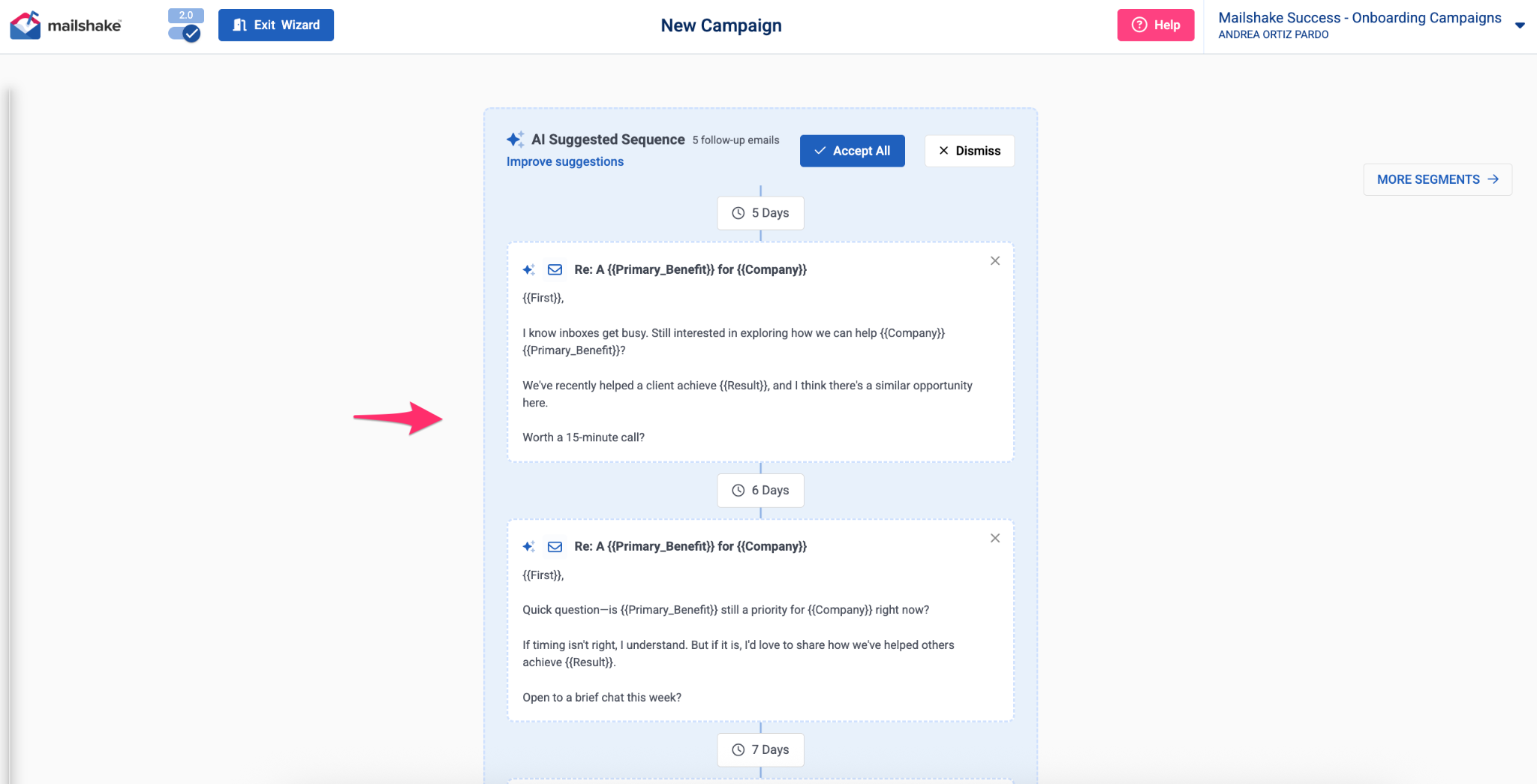The height and width of the screenshot is (784, 1537).
Task: Accept all AI suggested emails
Action: [x=853, y=151]
